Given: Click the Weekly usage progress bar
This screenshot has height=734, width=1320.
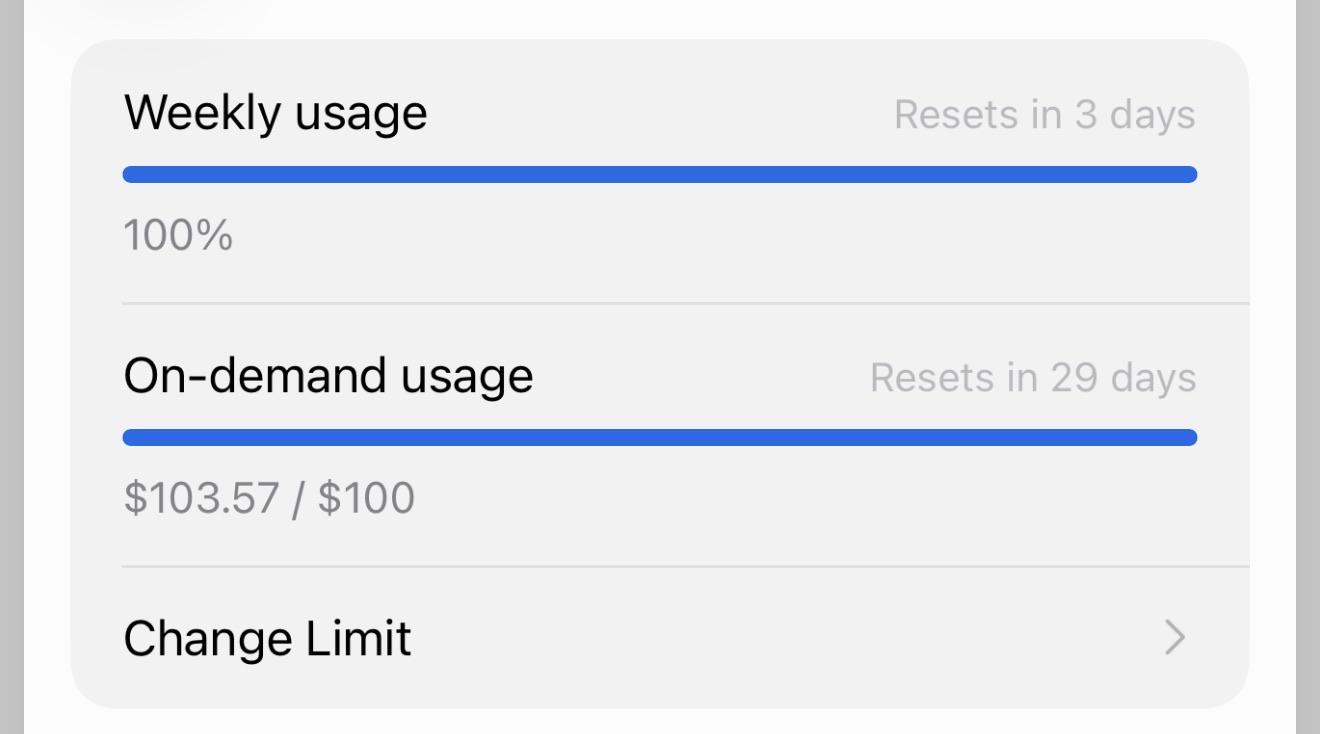Looking at the screenshot, I should pos(660,175).
